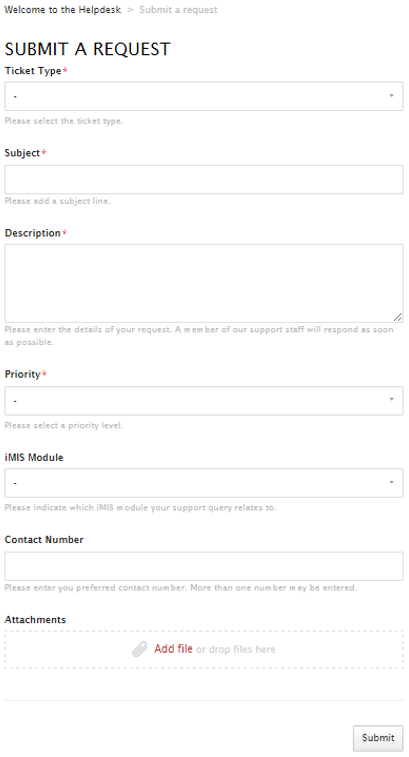Click the paperclip attachment icon
The image size is (409, 757).
coord(140,649)
